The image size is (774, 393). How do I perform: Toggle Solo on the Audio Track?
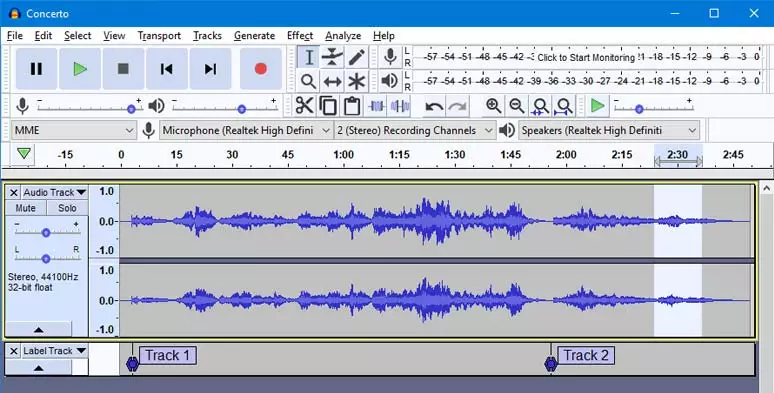tap(67, 208)
